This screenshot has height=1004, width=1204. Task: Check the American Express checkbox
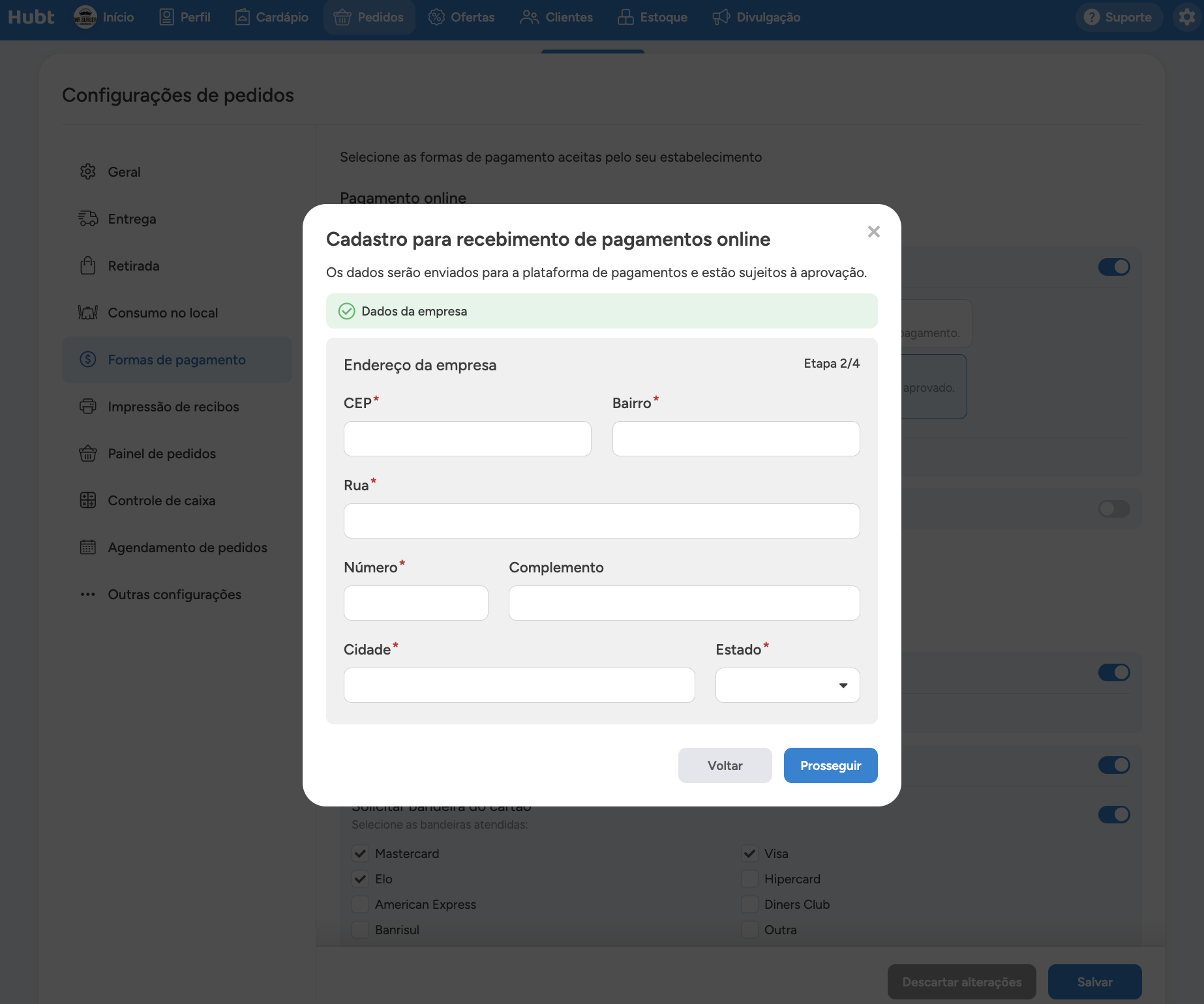tap(360, 904)
